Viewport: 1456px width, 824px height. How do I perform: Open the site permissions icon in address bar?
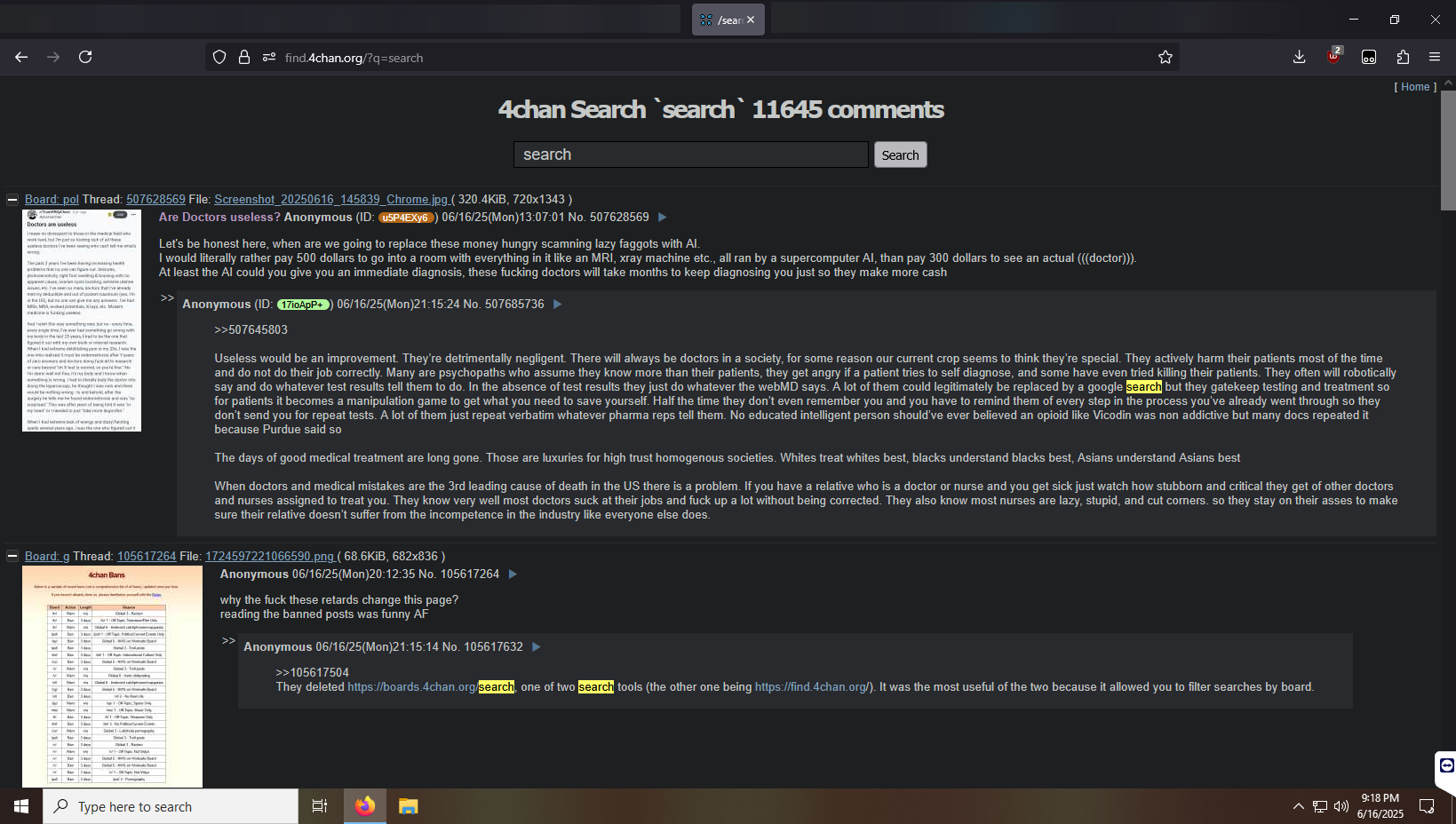[x=269, y=58]
